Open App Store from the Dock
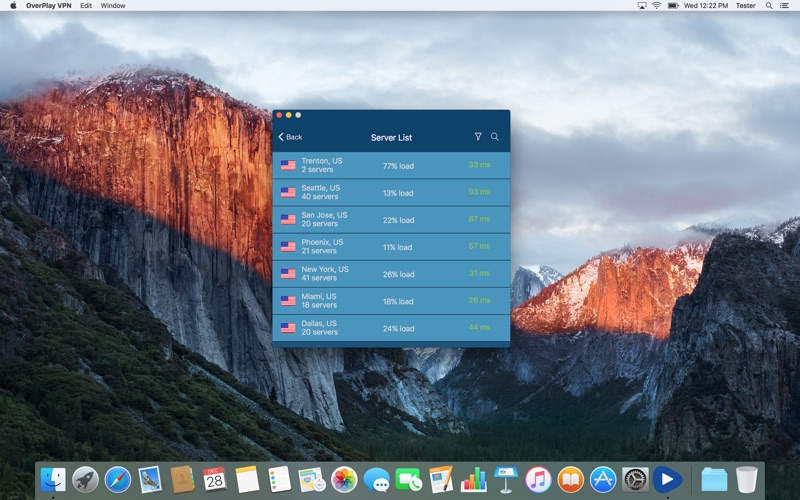 pyautogui.click(x=603, y=480)
